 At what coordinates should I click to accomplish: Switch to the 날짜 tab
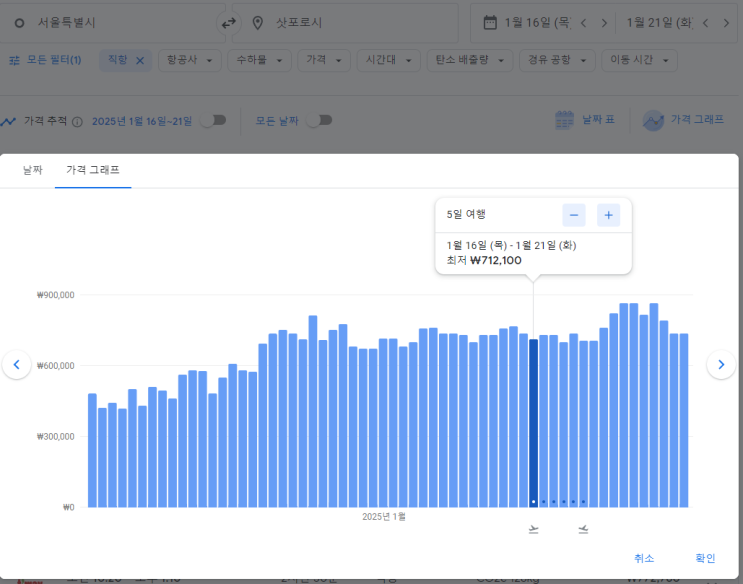tap(33, 170)
